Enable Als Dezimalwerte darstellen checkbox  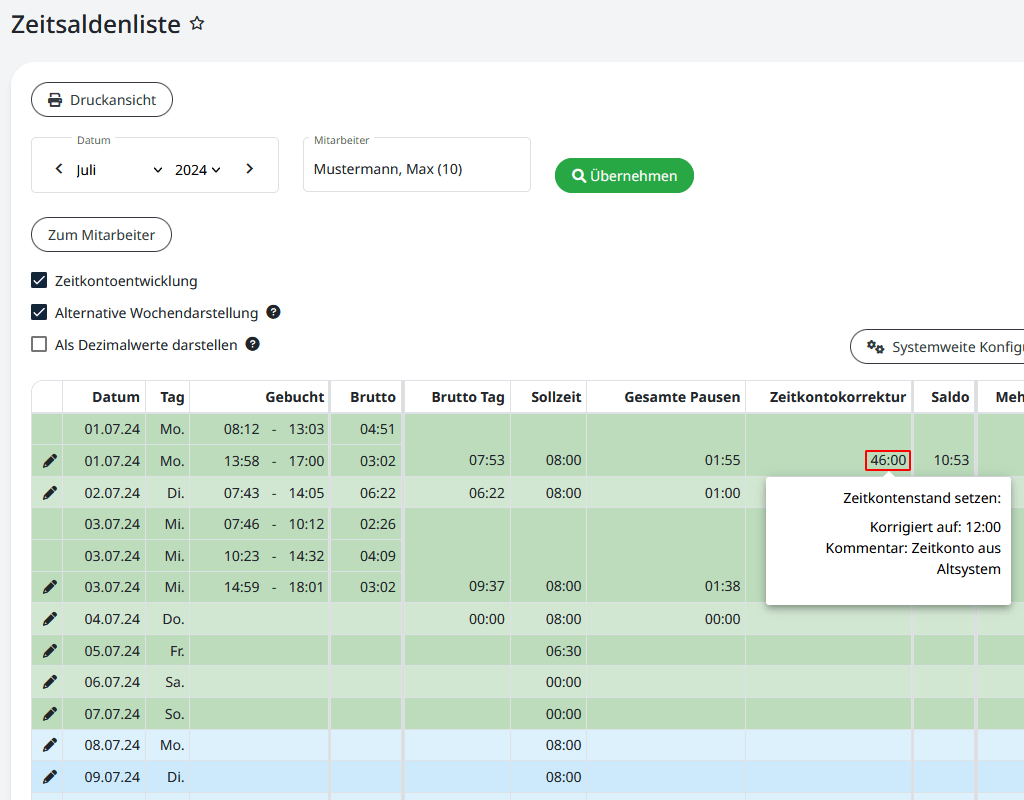[39, 345]
